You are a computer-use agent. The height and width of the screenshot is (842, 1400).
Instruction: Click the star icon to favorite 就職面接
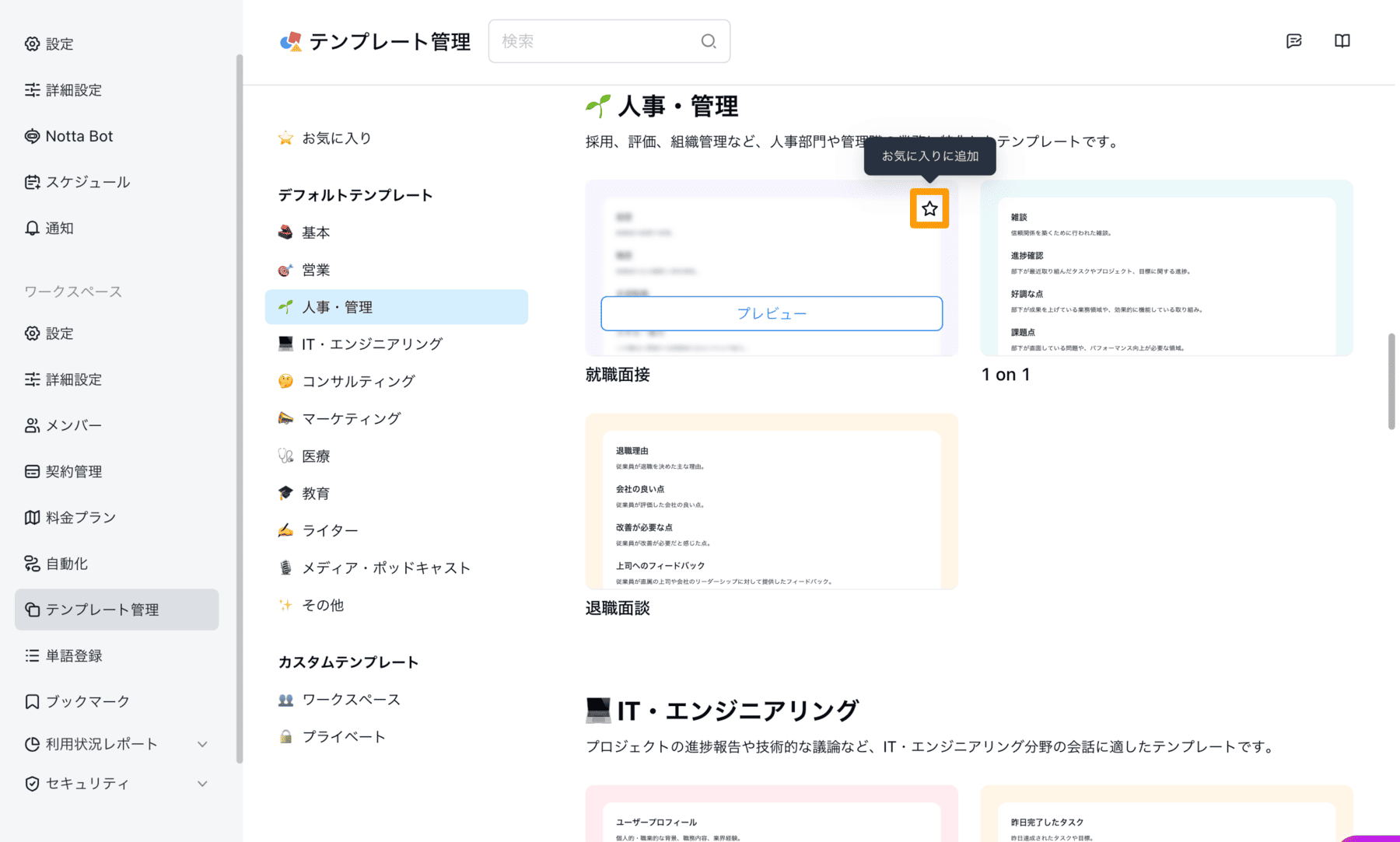pyautogui.click(x=929, y=208)
